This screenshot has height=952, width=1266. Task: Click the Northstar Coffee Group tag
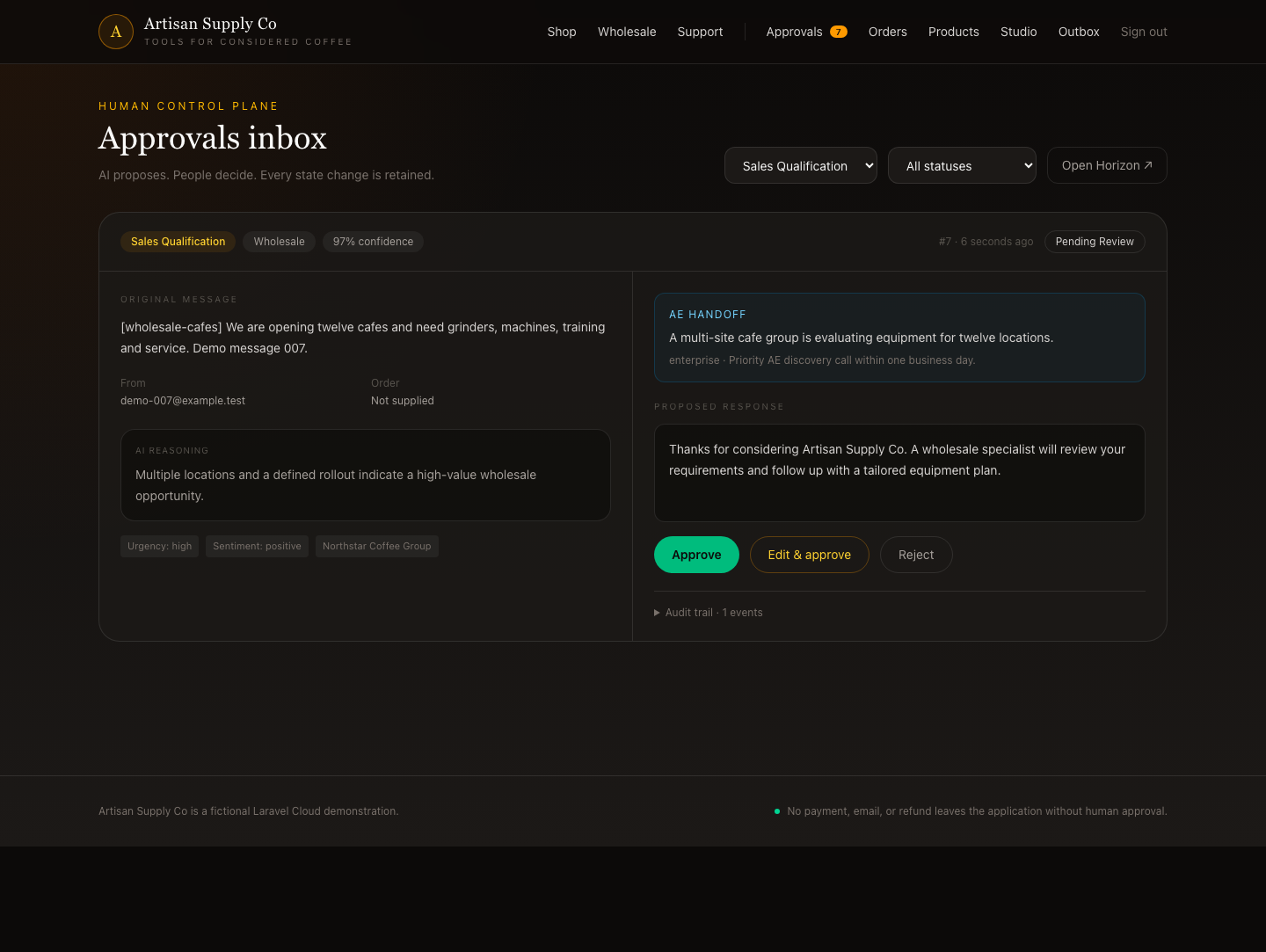(x=377, y=546)
